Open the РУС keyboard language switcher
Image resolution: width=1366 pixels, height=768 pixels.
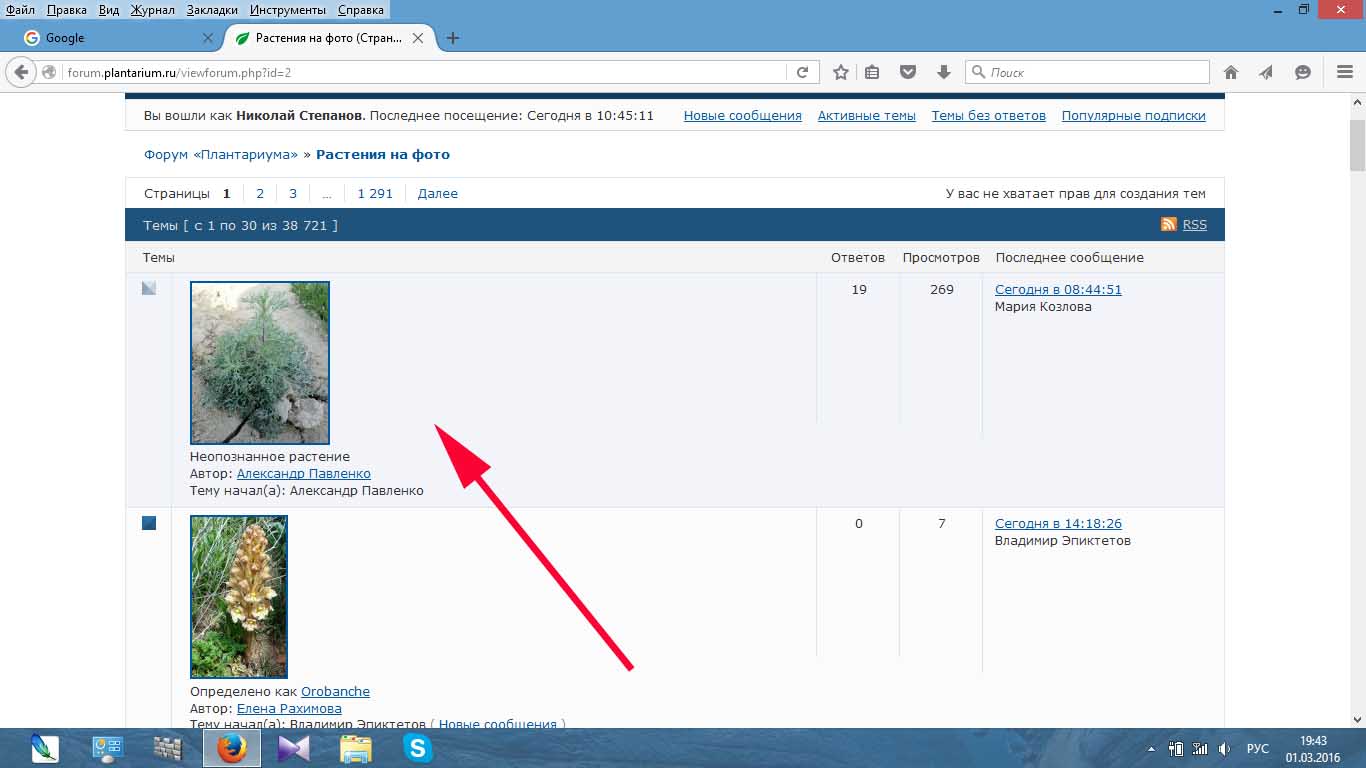click(x=1257, y=749)
